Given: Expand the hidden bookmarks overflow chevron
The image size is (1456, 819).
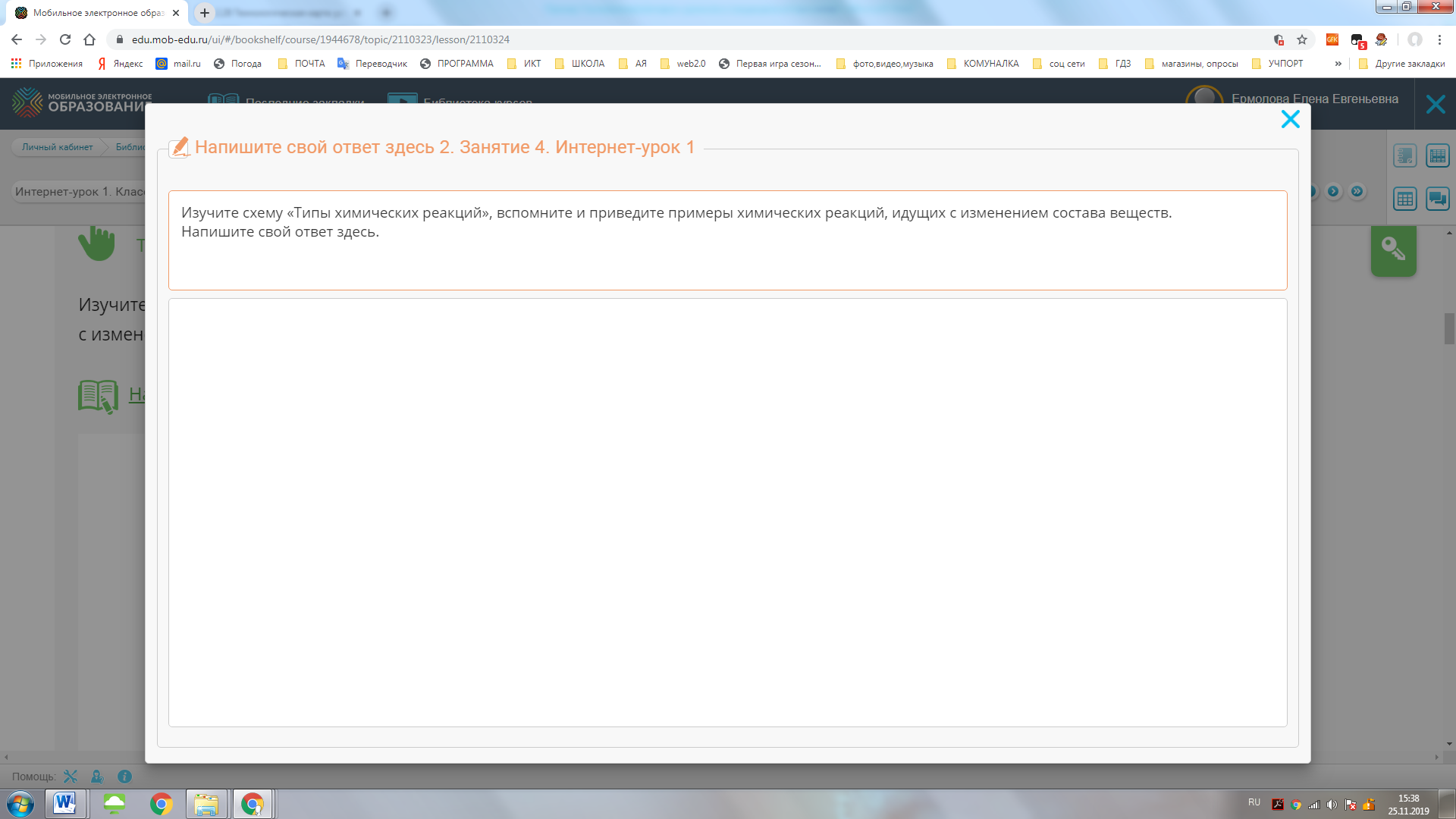Looking at the screenshot, I should click(x=1338, y=64).
